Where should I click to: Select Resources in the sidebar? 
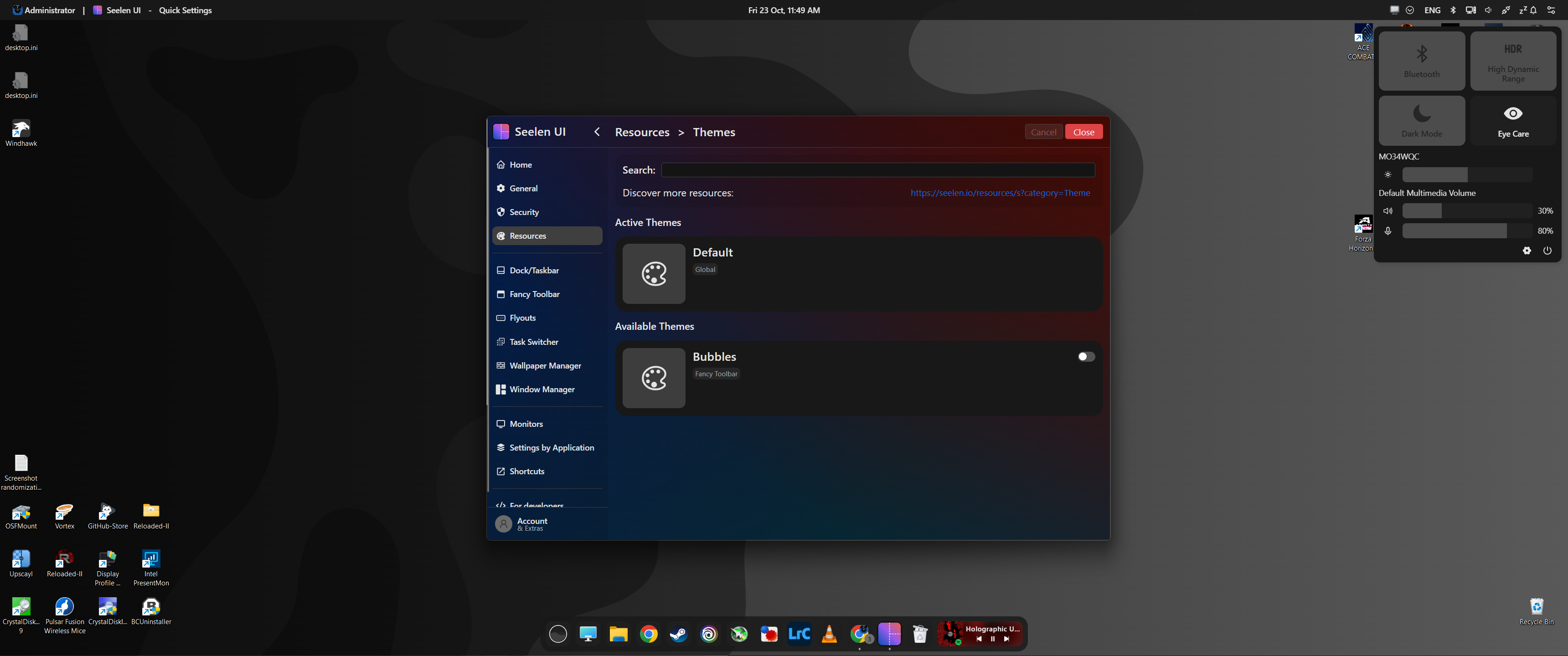547,236
